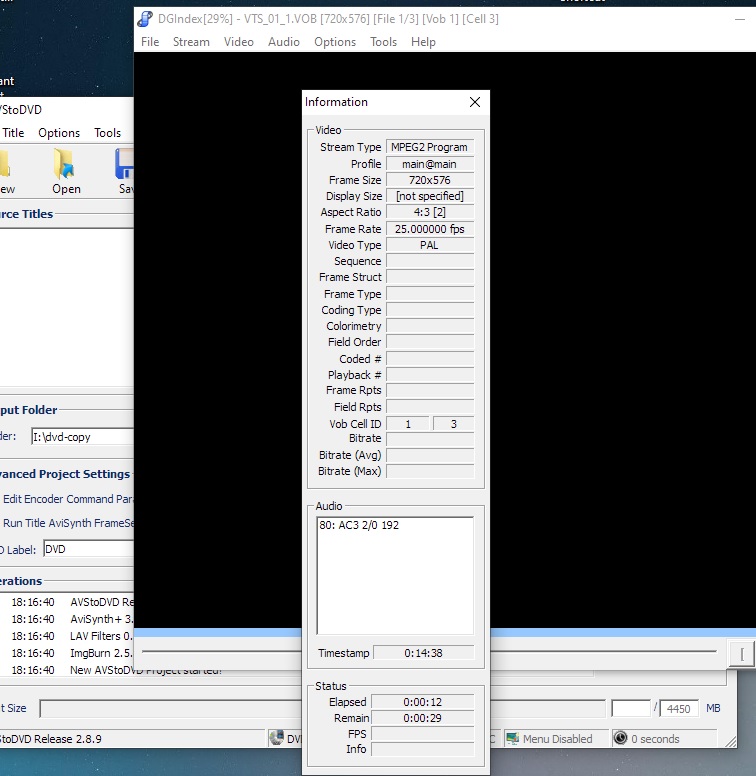Click the DVD Label input field

click(89, 549)
